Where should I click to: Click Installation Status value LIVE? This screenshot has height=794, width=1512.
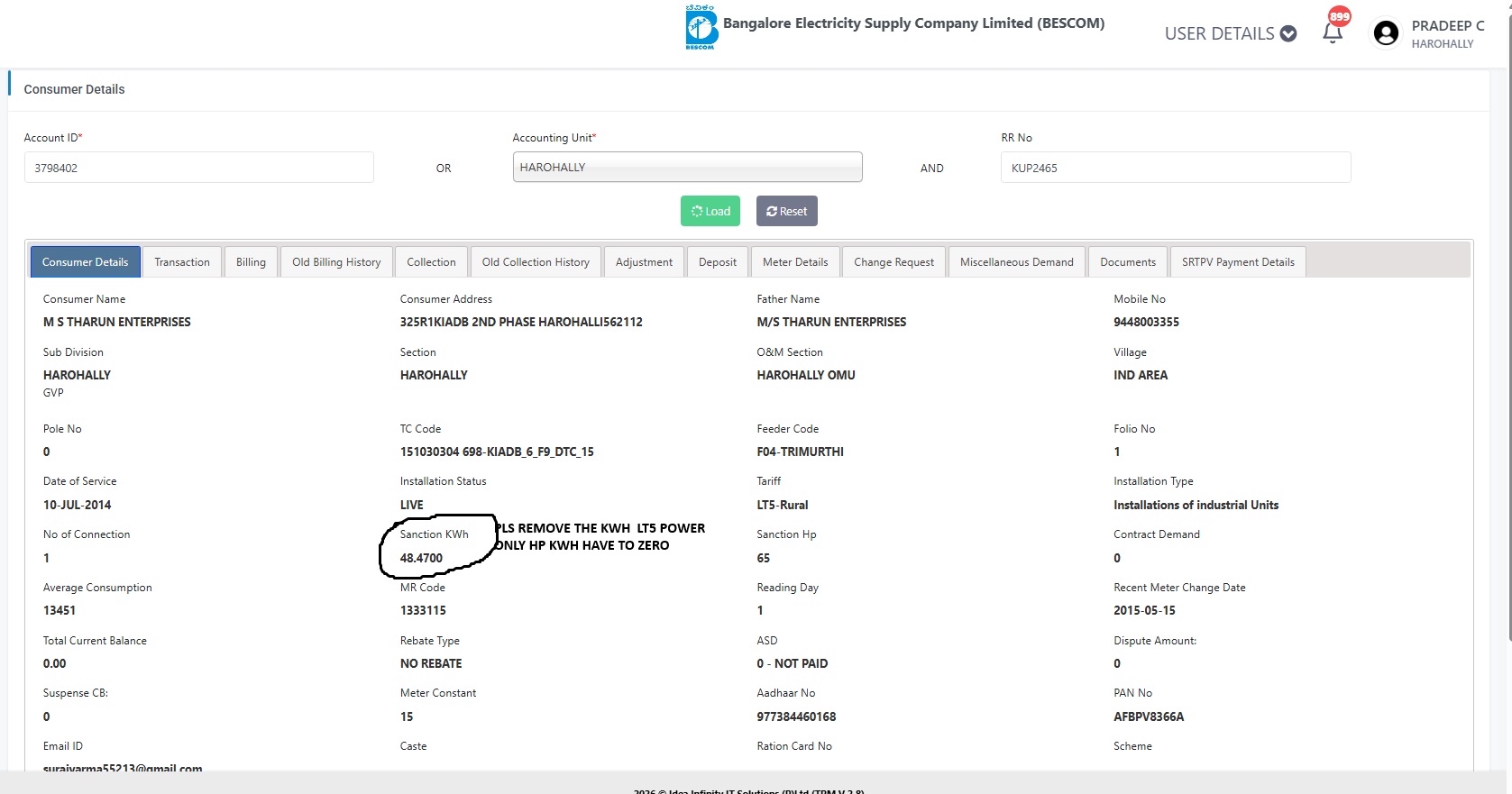pyautogui.click(x=412, y=505)
